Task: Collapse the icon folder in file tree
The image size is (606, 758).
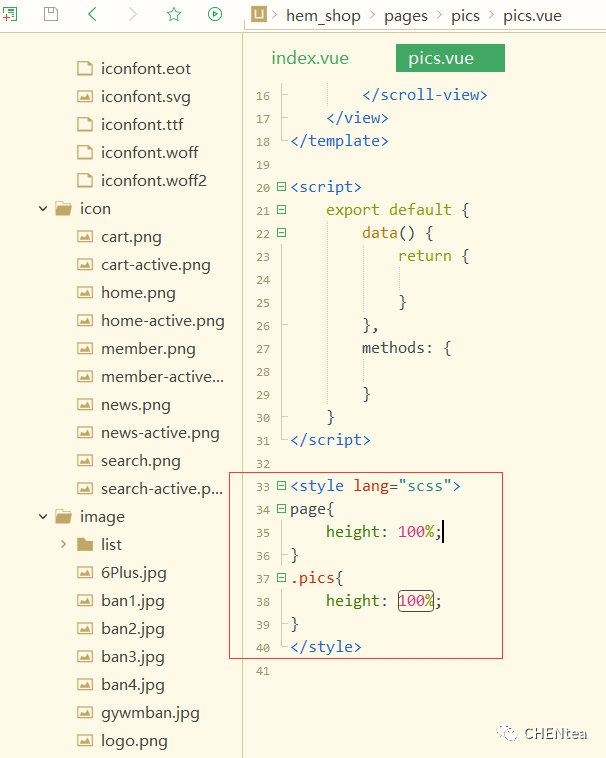Action: 43,209
